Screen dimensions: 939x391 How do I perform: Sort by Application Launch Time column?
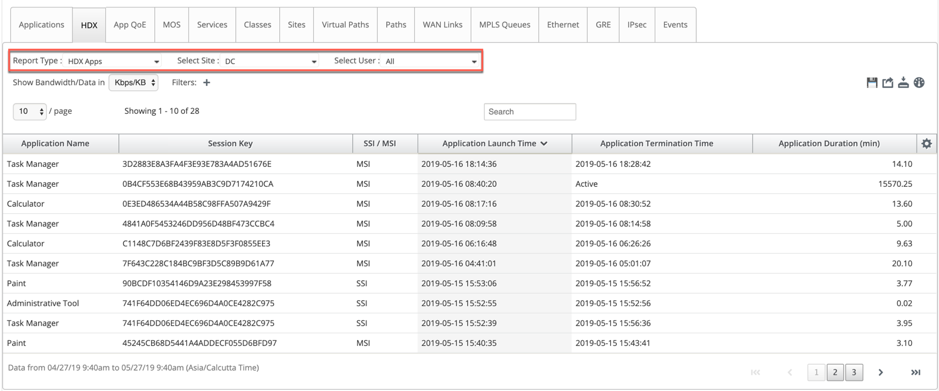tap(495, 144)
